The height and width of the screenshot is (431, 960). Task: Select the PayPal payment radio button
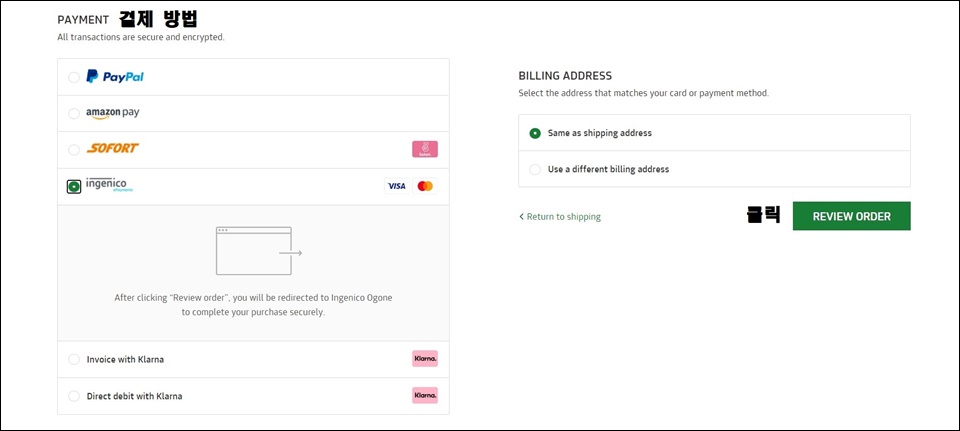(73, 77)
